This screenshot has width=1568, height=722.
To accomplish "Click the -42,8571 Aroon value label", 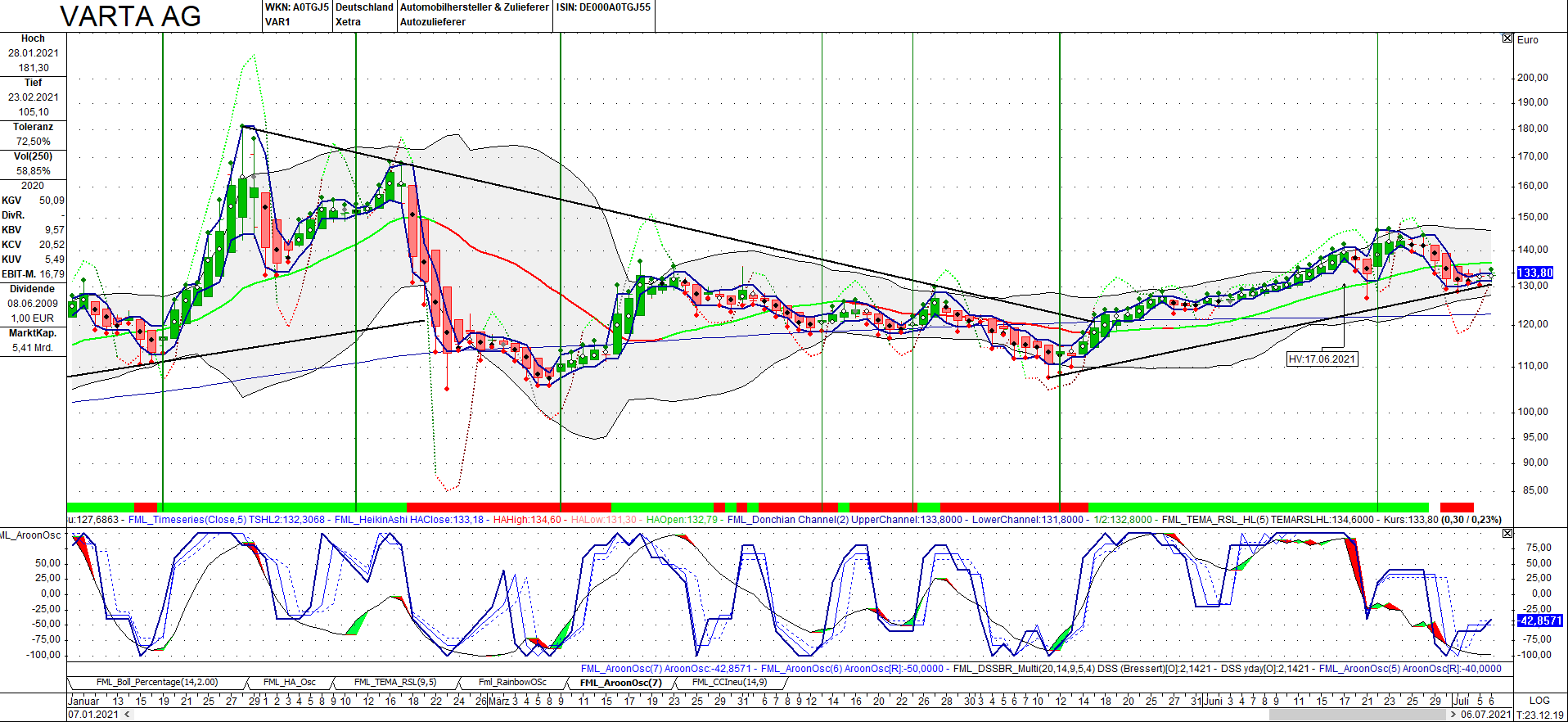I will 1539,620.
